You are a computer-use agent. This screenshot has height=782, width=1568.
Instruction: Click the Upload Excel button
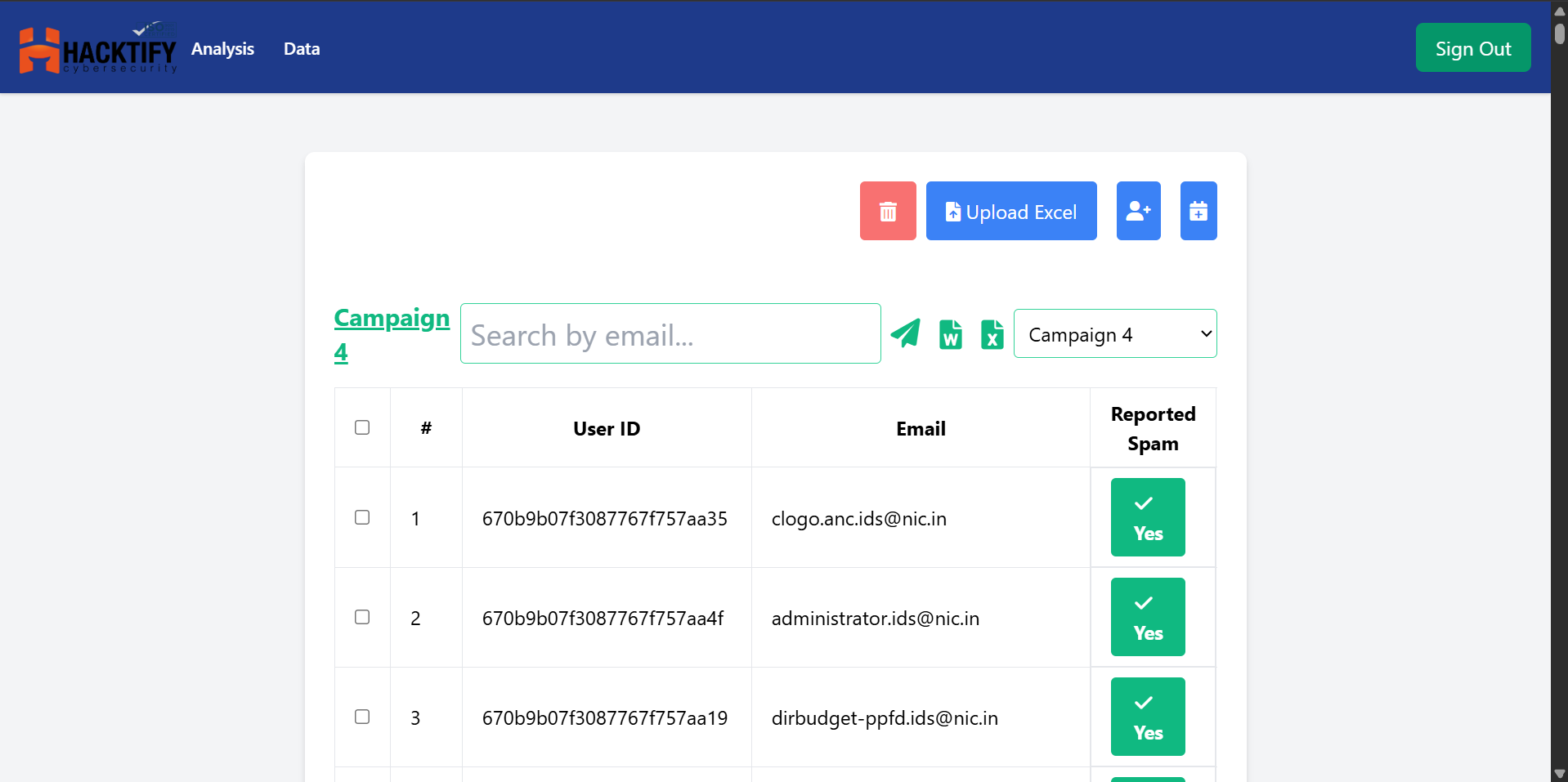coord(1011,211)
